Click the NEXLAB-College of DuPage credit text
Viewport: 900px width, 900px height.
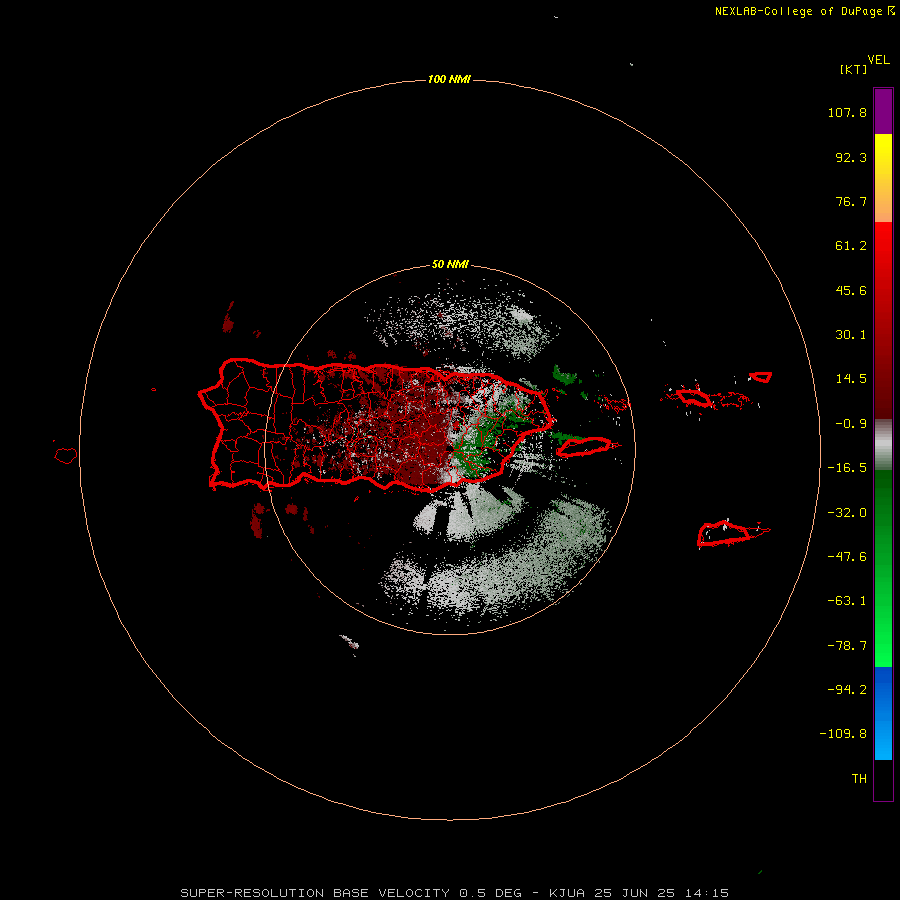[804, 11]
